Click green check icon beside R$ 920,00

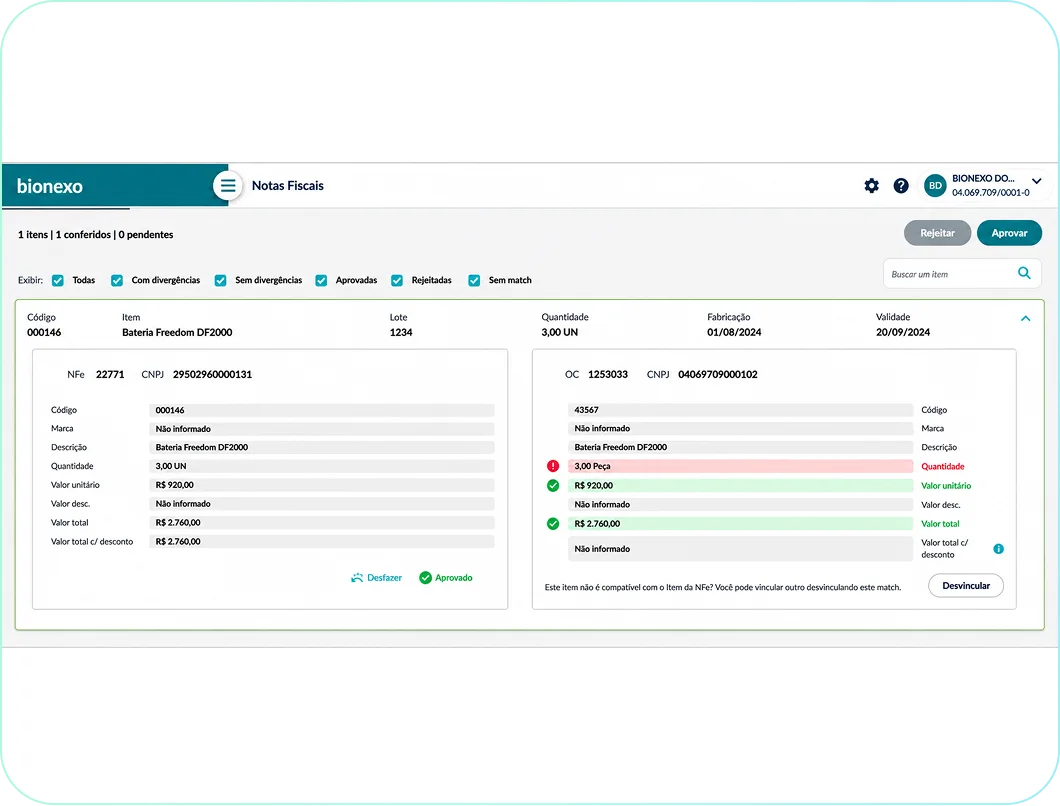(553, 485)
